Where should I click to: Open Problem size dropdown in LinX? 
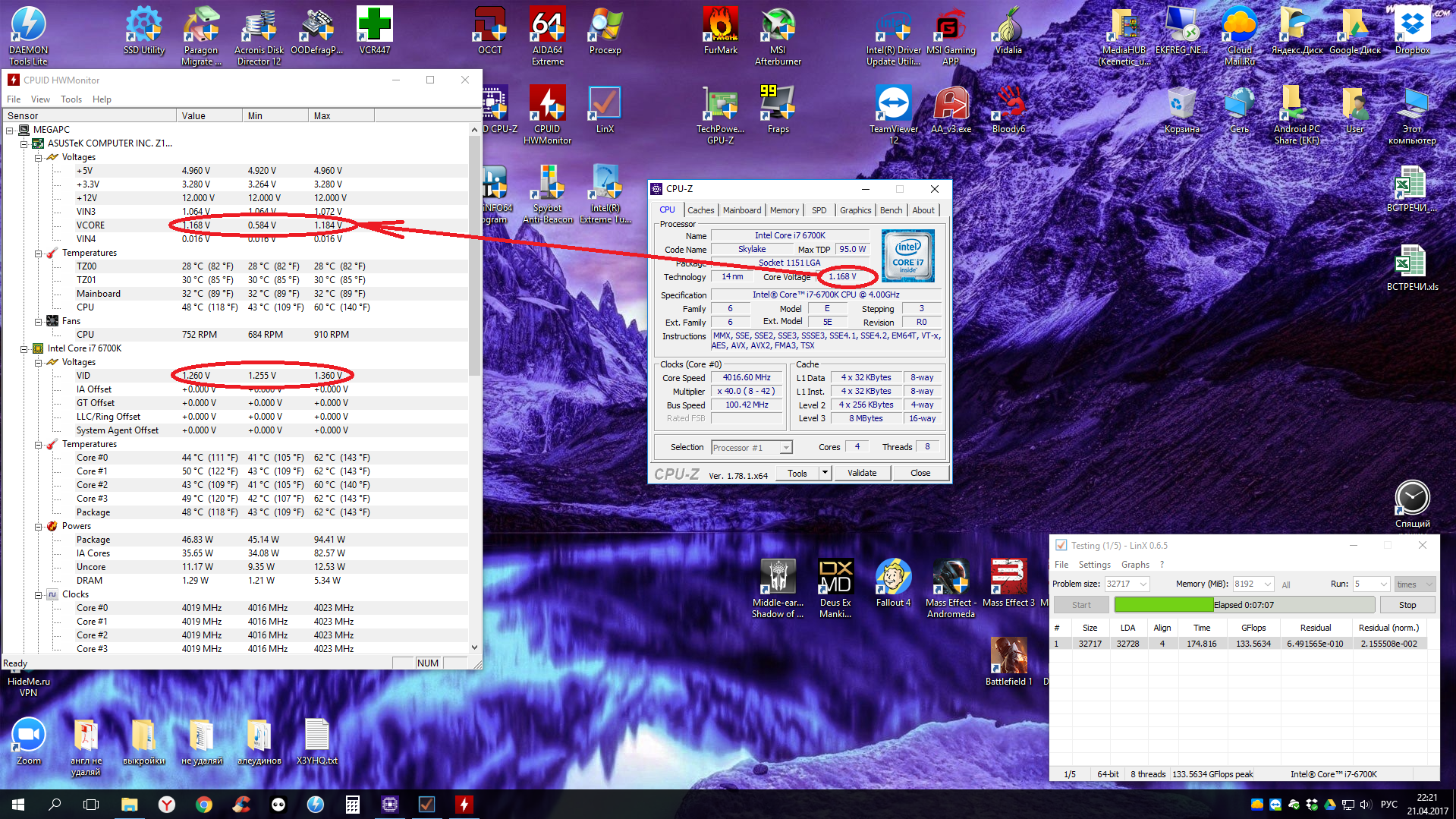click(x=1127, y=584)
